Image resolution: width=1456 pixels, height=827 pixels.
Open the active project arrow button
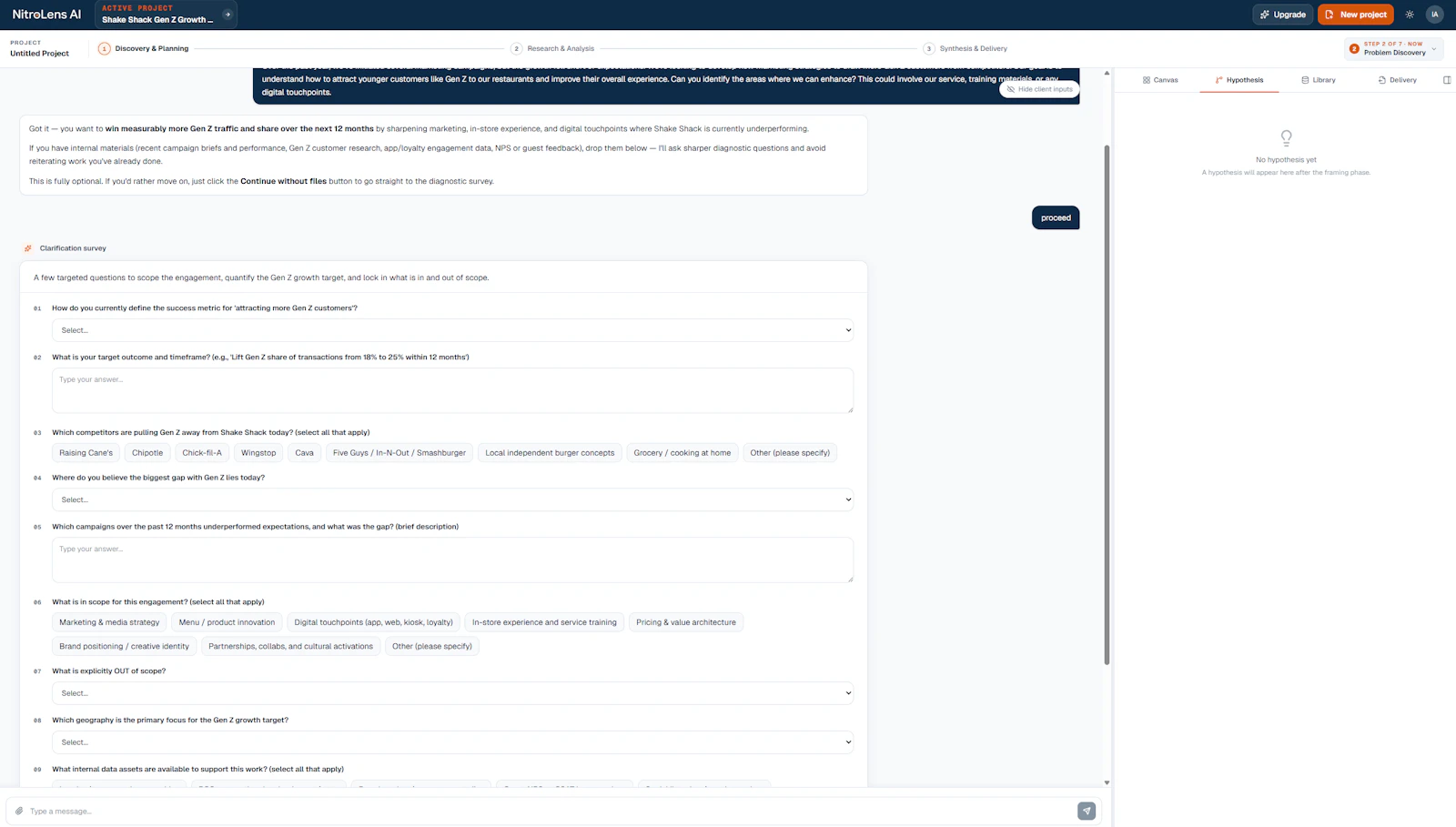(x=227, y=14)
